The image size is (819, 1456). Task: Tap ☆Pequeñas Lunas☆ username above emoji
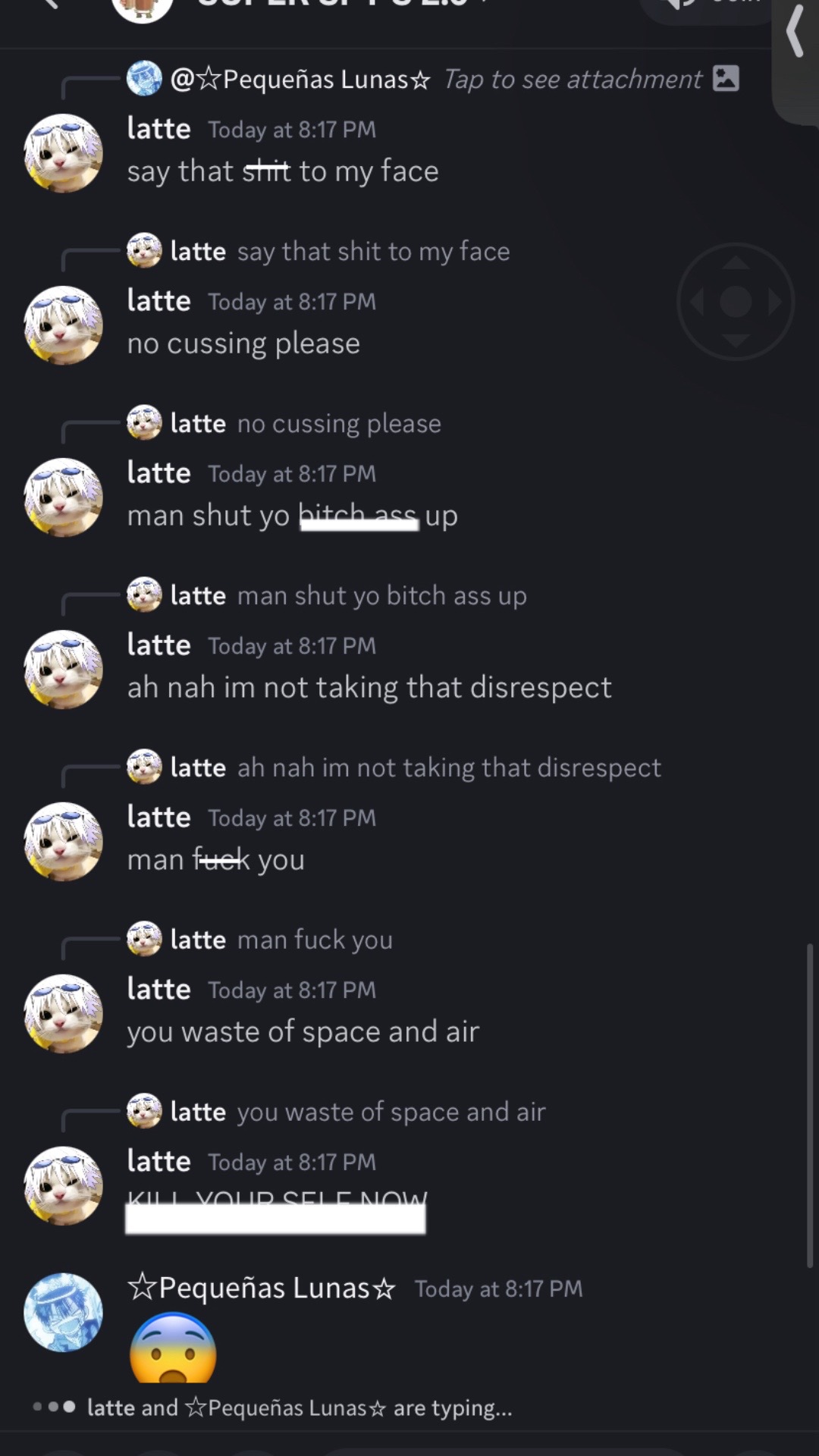pos(262,1288)
